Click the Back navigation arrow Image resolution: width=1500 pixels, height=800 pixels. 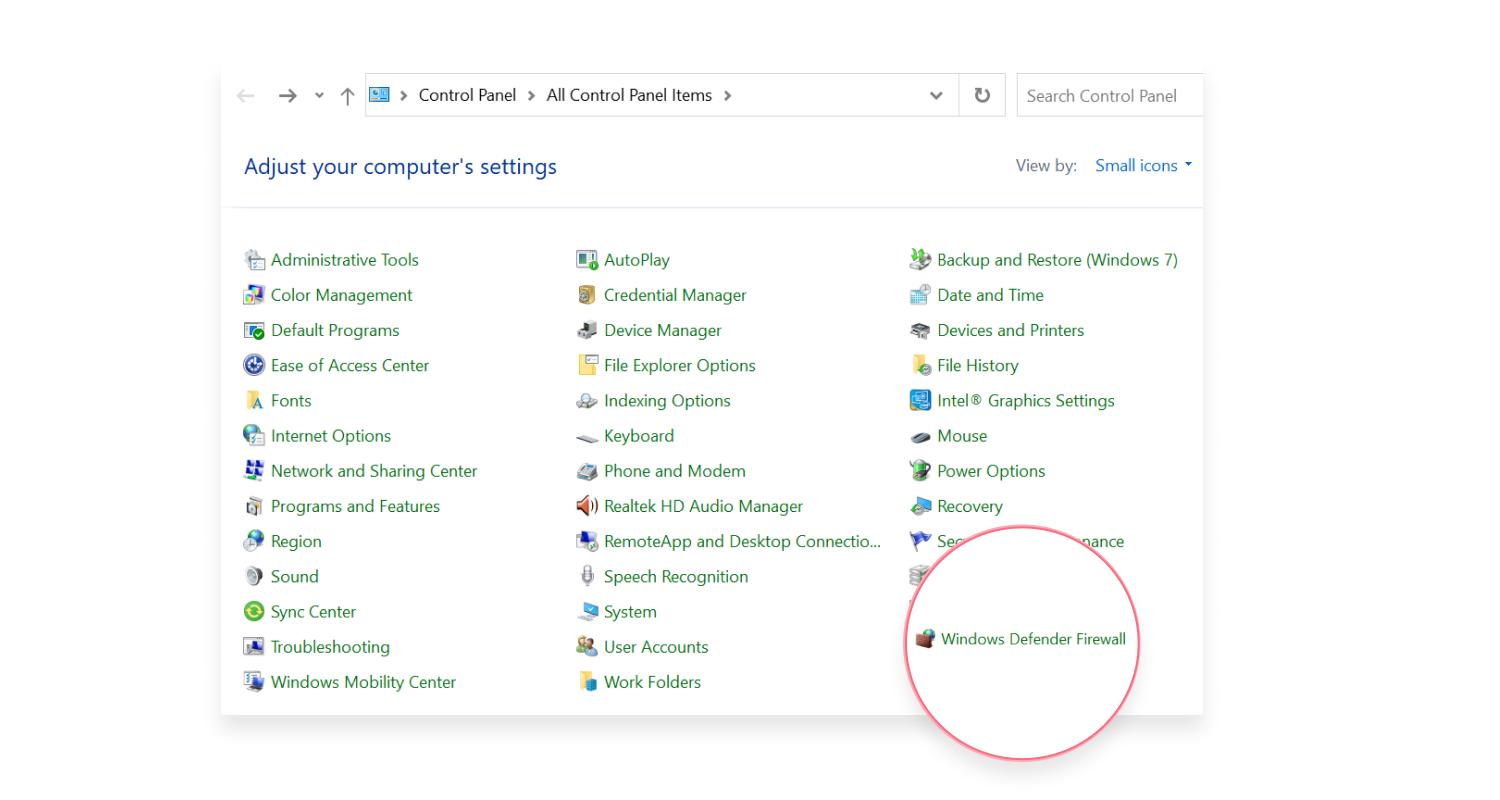pos(246,96)
